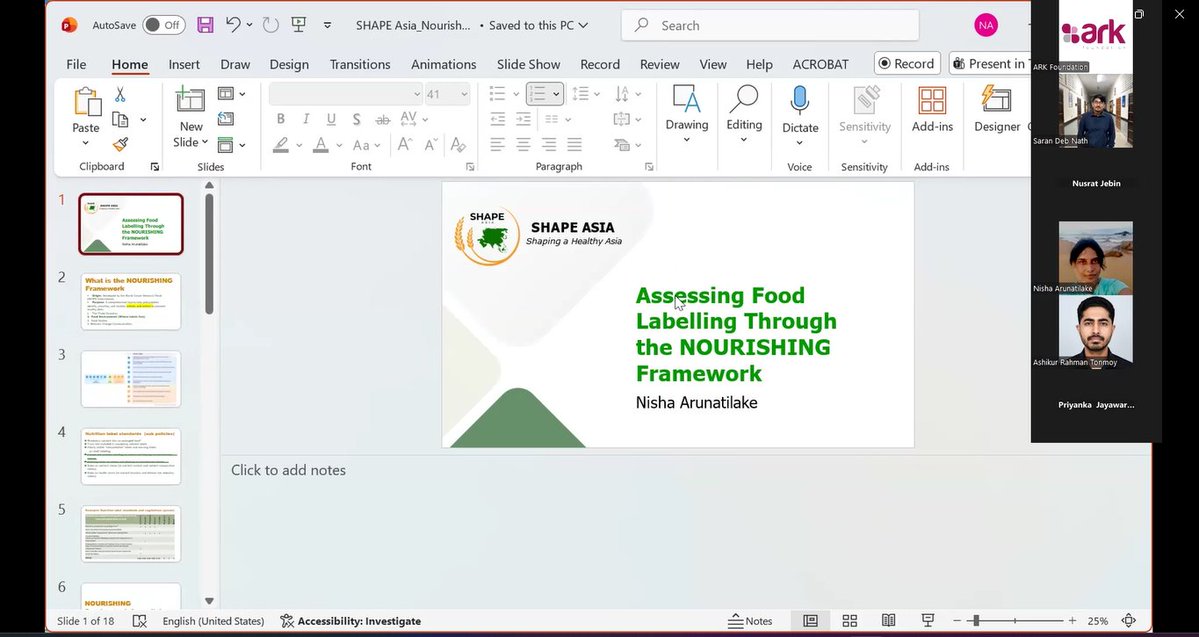
Task: Click the Accessibility: Investigate status
Action: [x=350, y=621]
